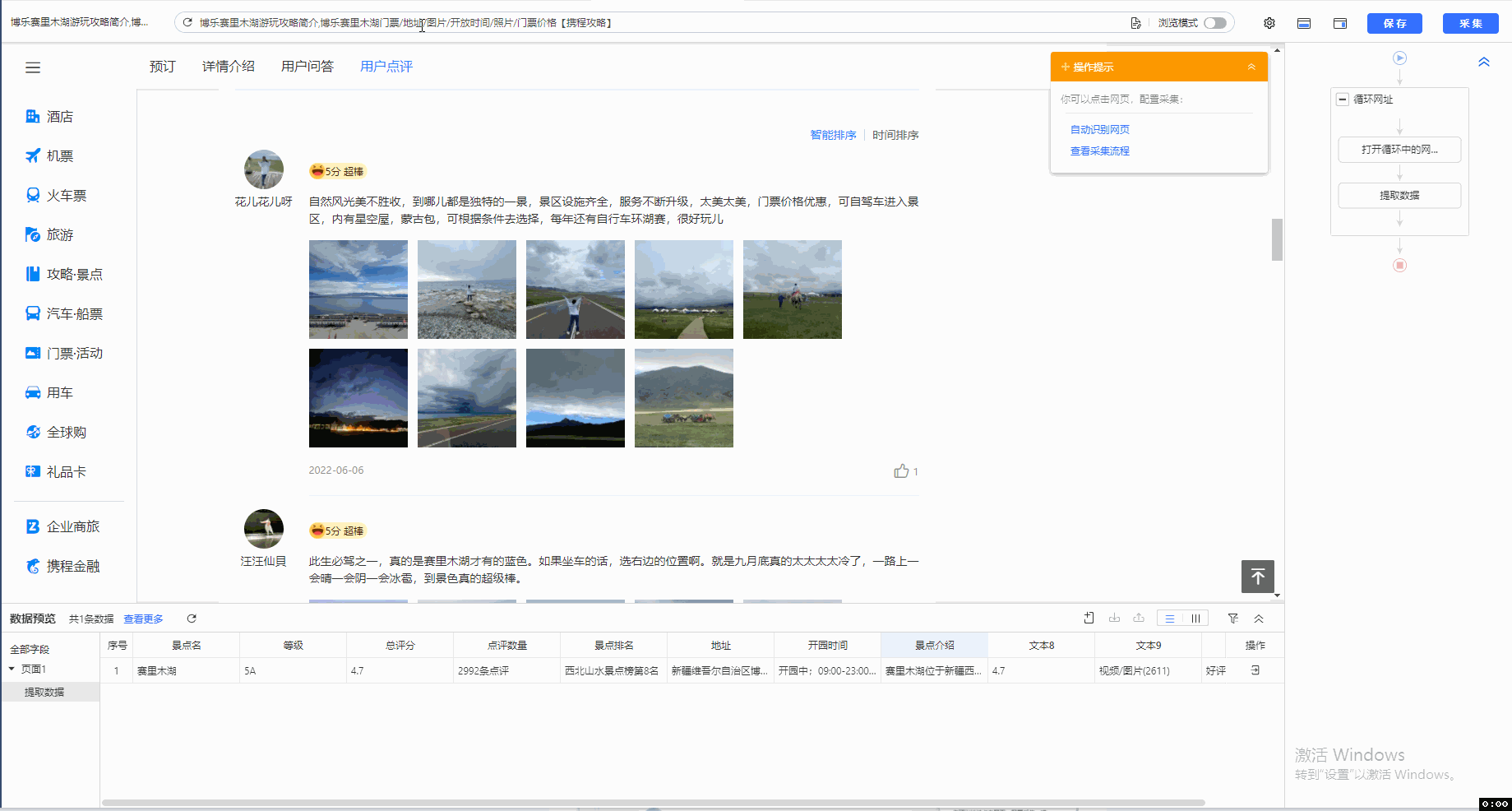Click 查看采集流程 link
The width and height of the screenshot is (1512, 811).
pos(1100,151)
